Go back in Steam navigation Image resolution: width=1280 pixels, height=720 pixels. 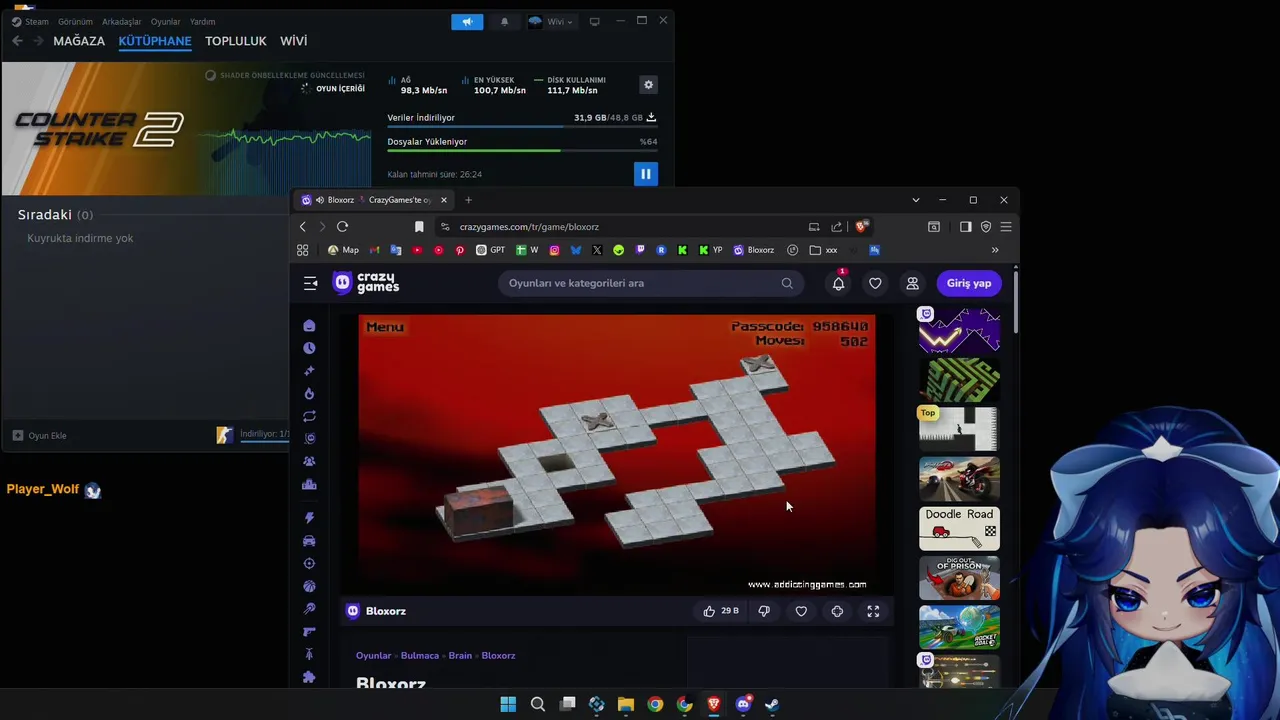coord(17,41)
